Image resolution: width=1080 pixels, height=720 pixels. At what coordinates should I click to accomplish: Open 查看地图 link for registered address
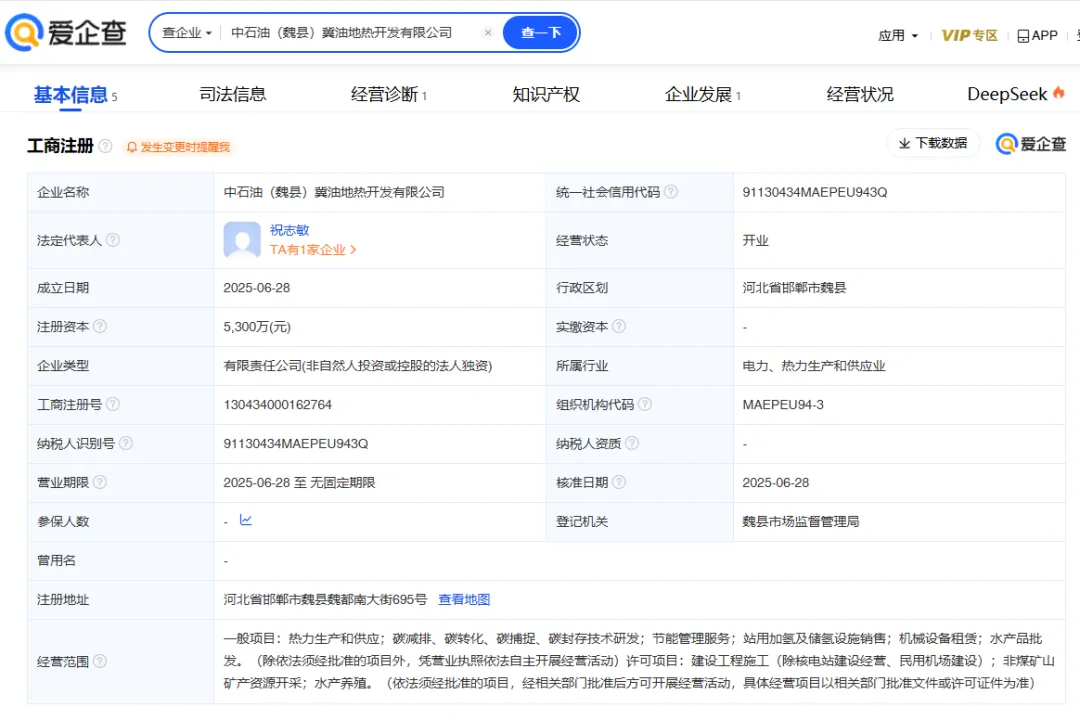pos(464,599)
